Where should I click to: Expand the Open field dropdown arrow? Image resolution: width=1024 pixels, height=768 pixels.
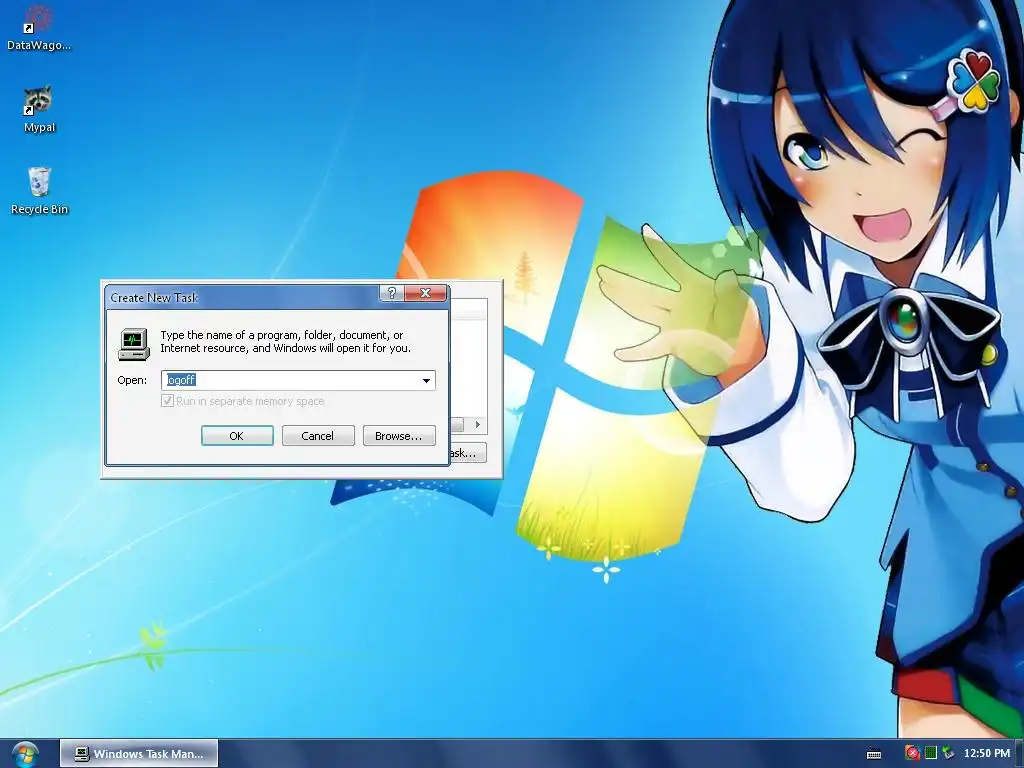coord(426,380)
